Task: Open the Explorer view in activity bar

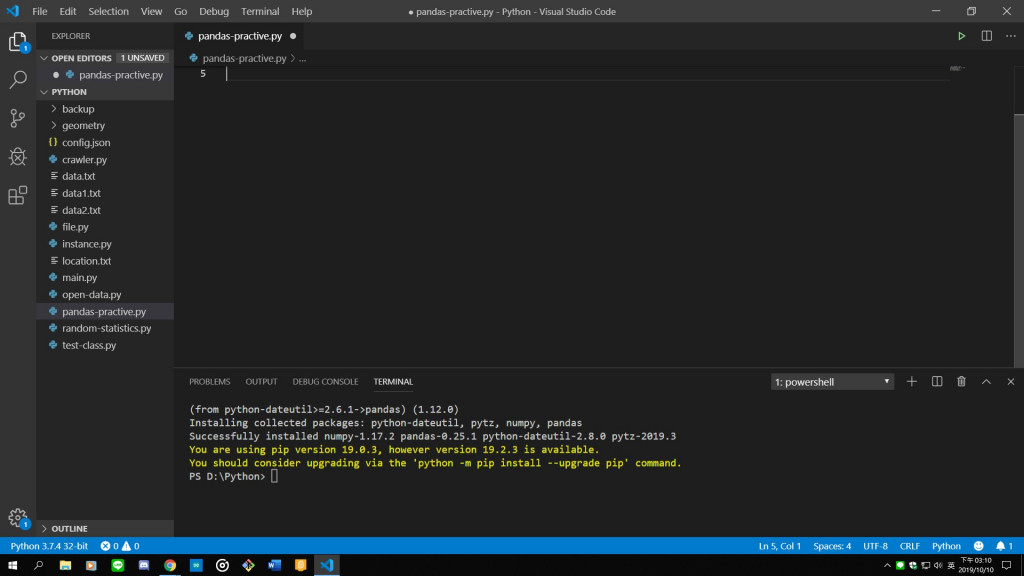Action: pyautogui.click(x=18, y=42)
